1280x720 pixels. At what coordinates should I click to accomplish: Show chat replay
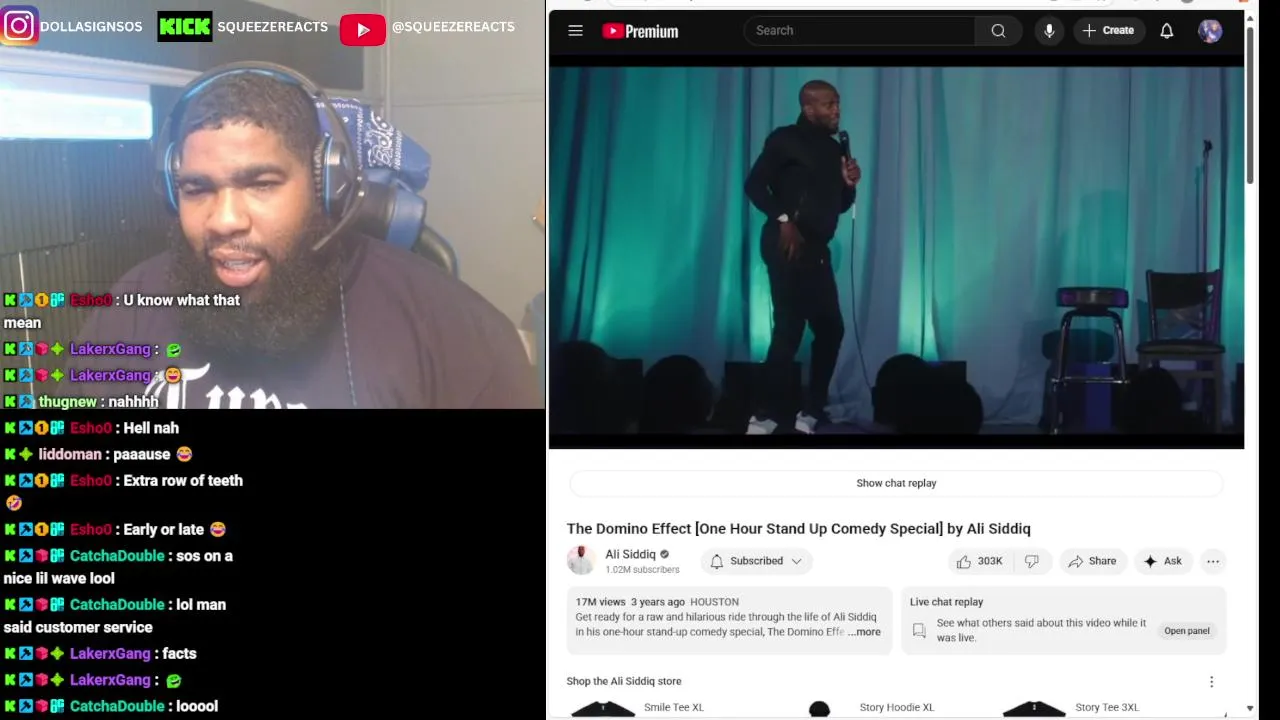(896, 483)
